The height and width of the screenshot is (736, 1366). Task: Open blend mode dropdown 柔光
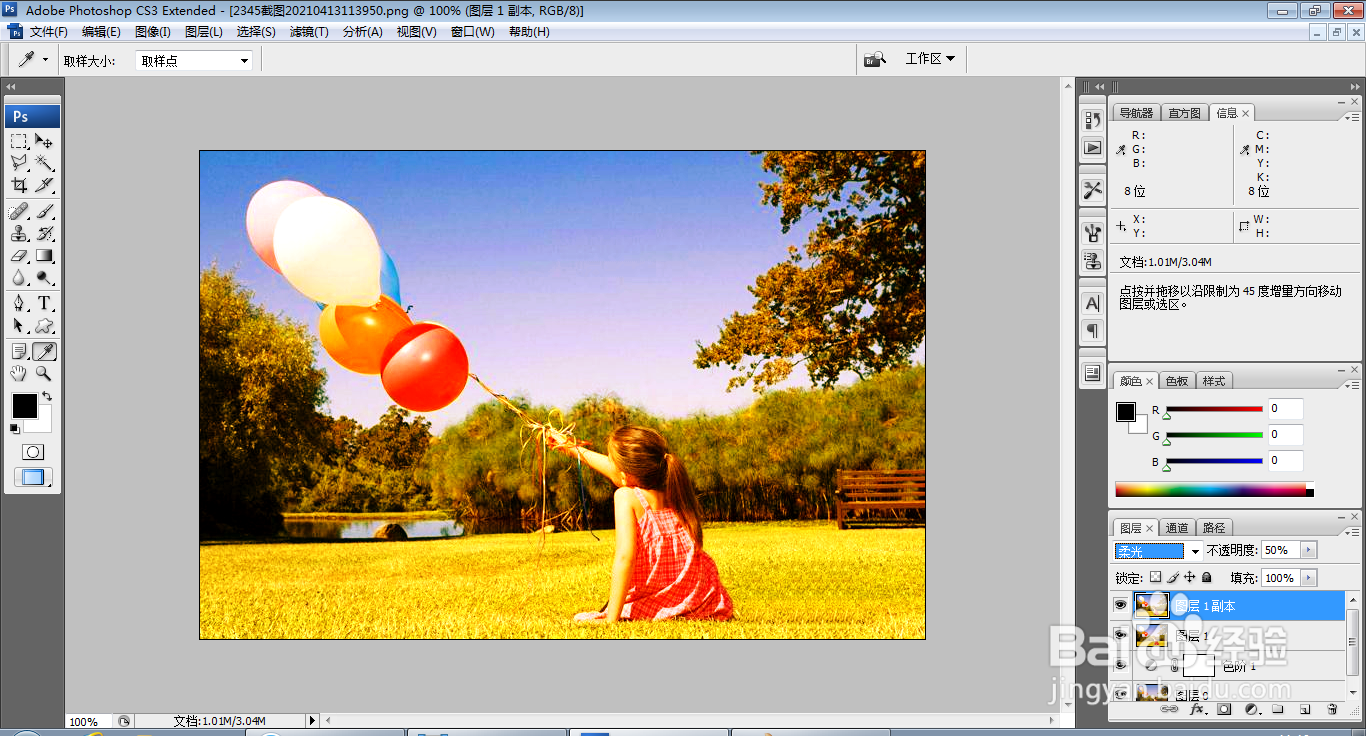click(x=1159, y=551)
